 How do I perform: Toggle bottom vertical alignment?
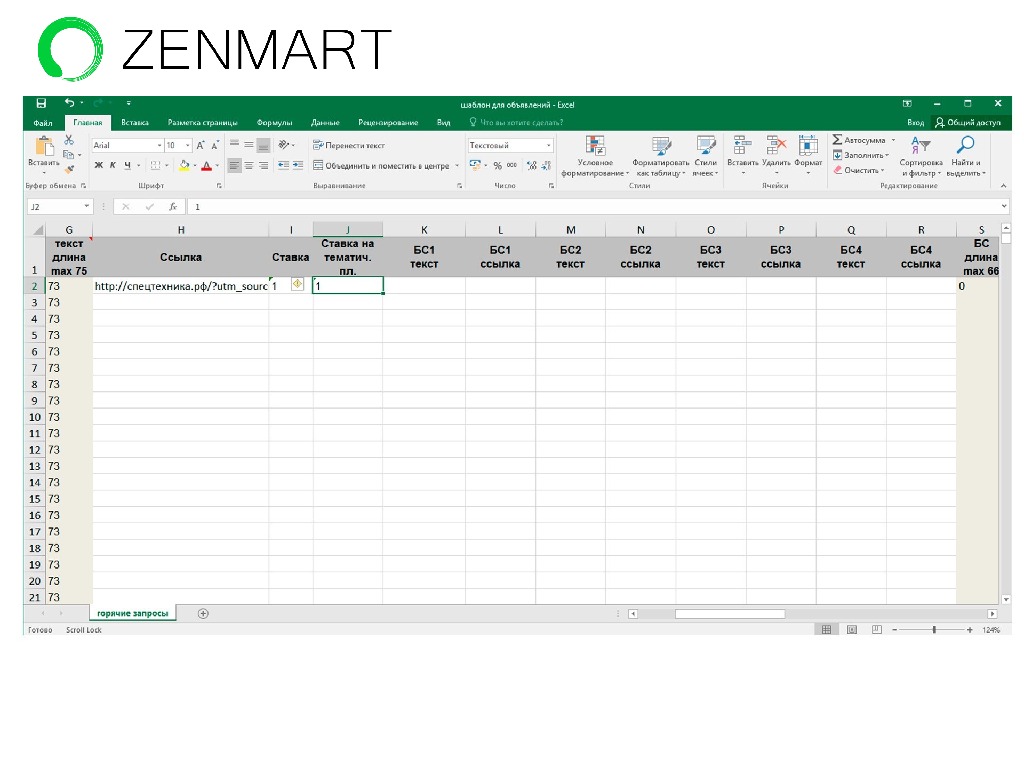263,145
